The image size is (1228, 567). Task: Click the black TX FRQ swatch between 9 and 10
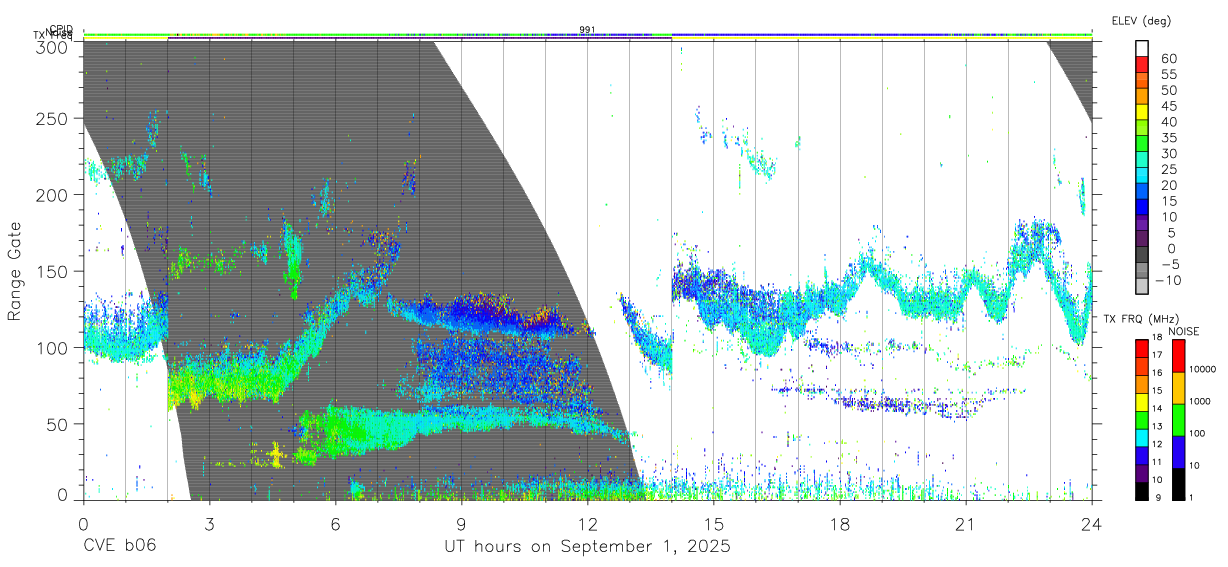(x=1142, y=490)
